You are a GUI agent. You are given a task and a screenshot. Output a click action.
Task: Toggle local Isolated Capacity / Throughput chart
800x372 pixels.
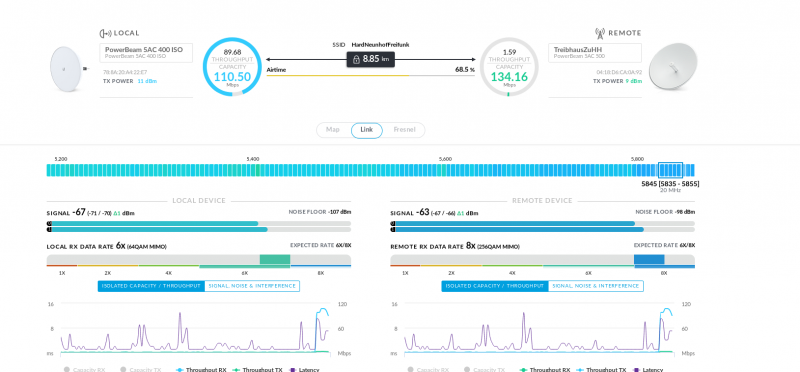click(x=151, y=286)
